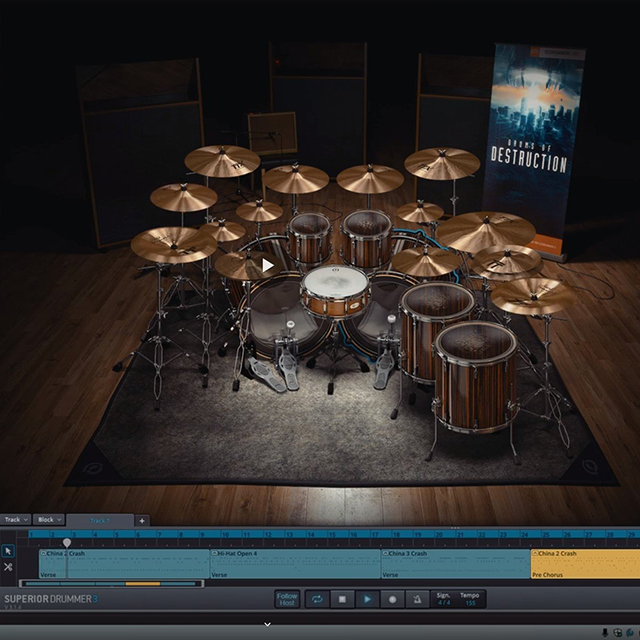Select the scissors cut tool
The image size is (640, 640).
coord(8,567)
